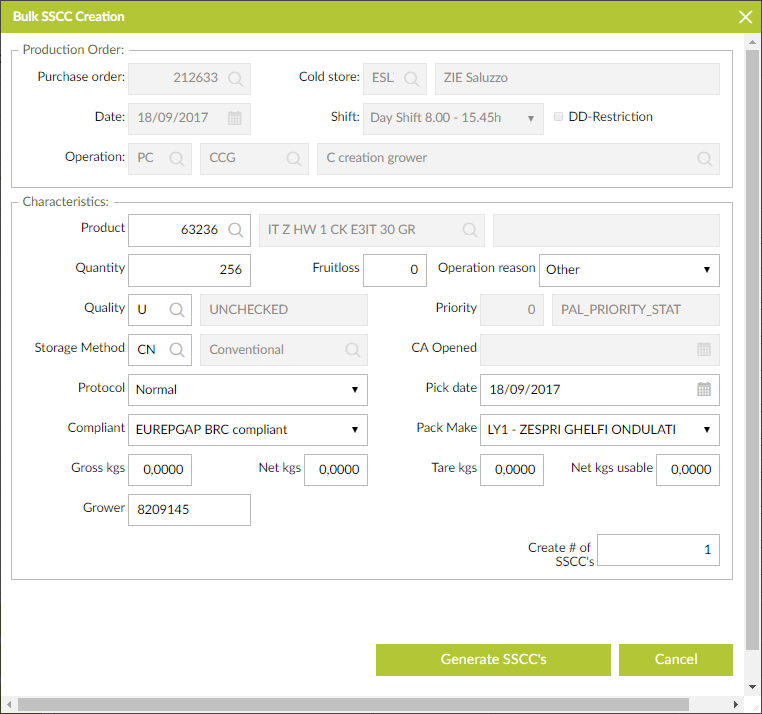Screen dimensions: 762x714
Task: Open the Storage Method CN lookup icon
Action: pos(176,350)
